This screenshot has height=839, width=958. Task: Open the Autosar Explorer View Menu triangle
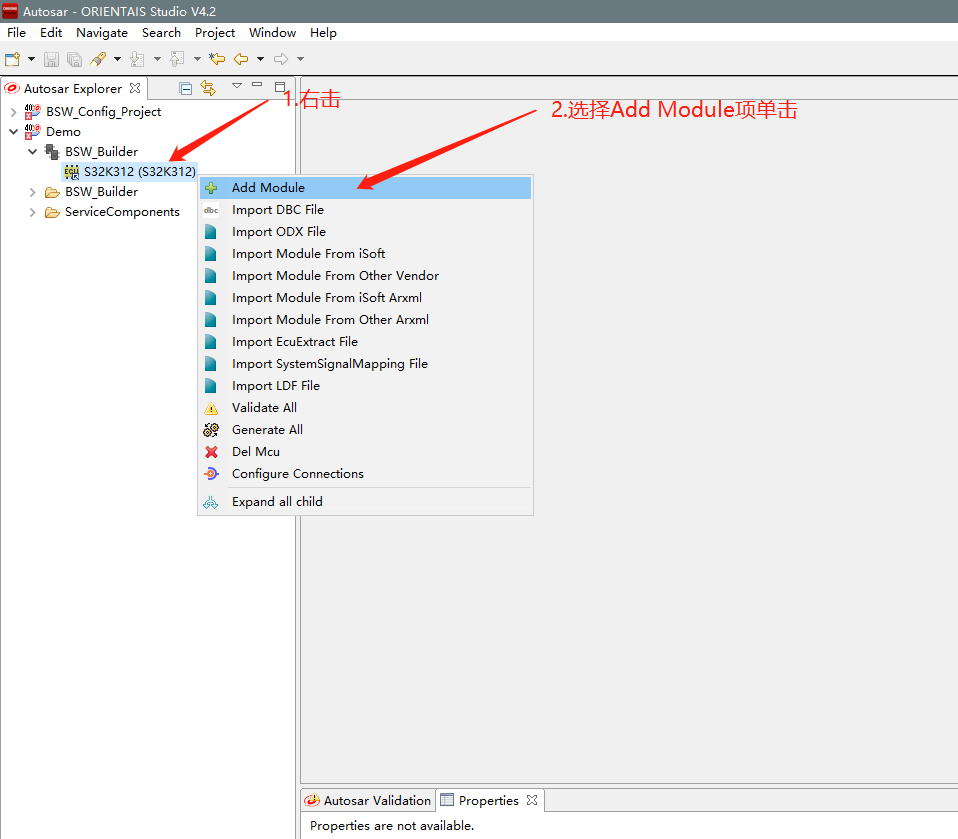[237, 86]
